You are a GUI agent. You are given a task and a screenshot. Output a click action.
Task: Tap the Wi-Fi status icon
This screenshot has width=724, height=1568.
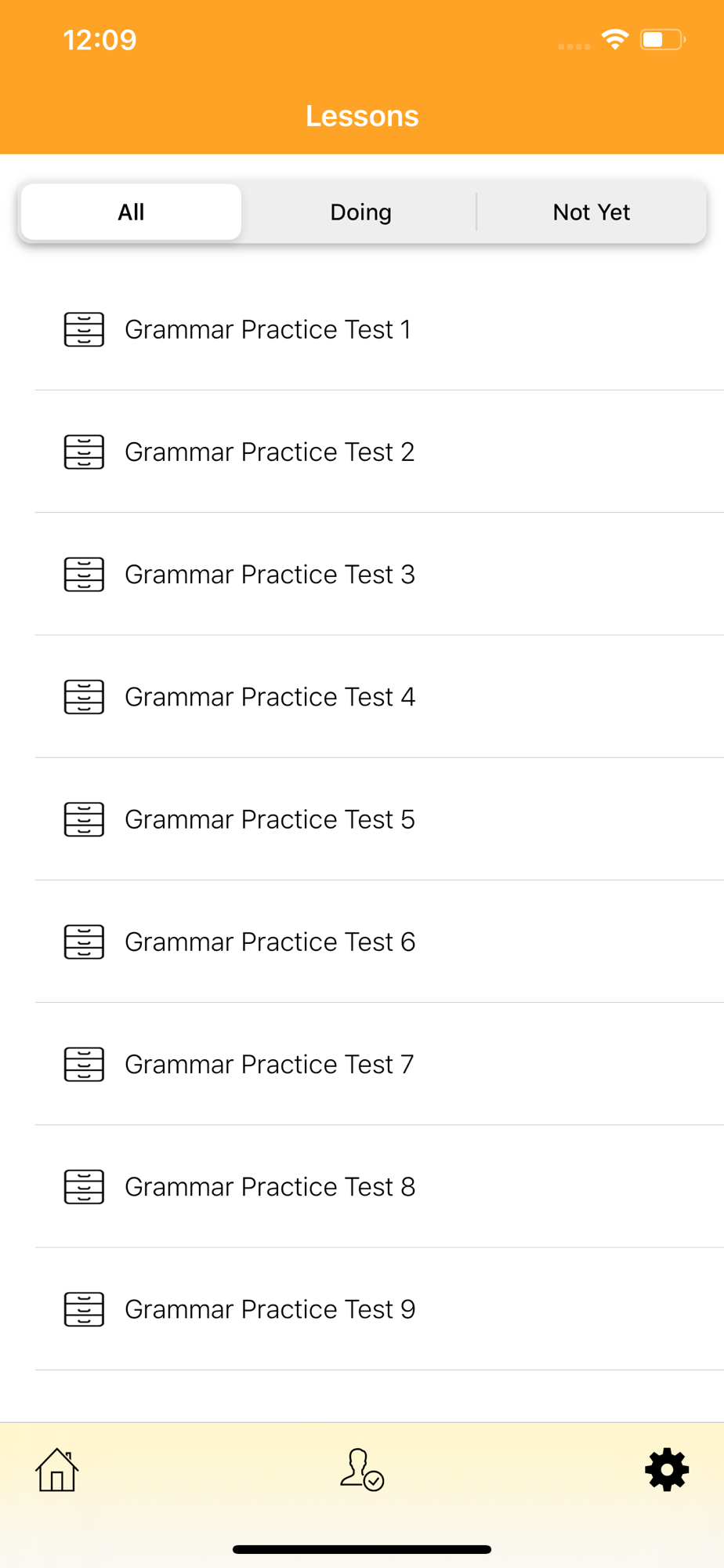615,39
